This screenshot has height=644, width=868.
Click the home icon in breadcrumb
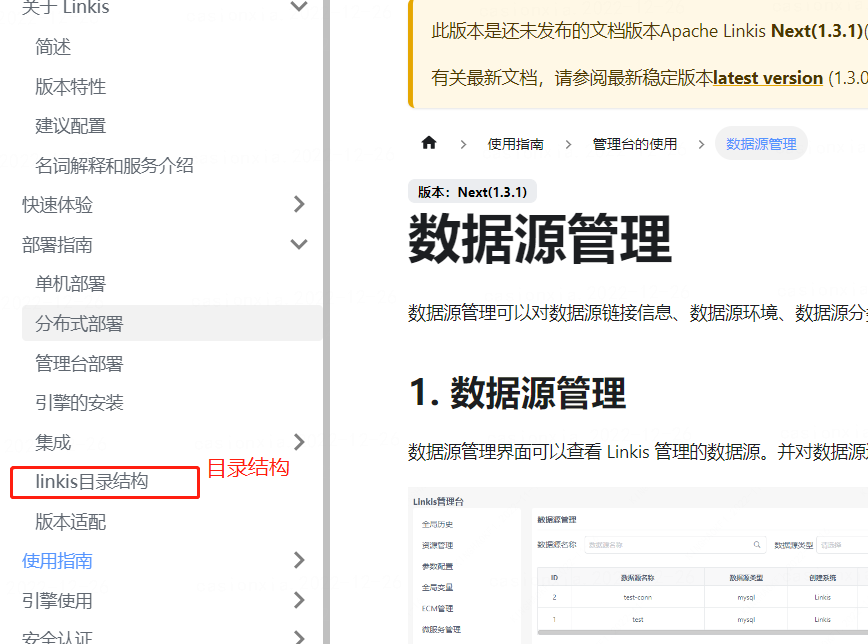coord(428,143)
